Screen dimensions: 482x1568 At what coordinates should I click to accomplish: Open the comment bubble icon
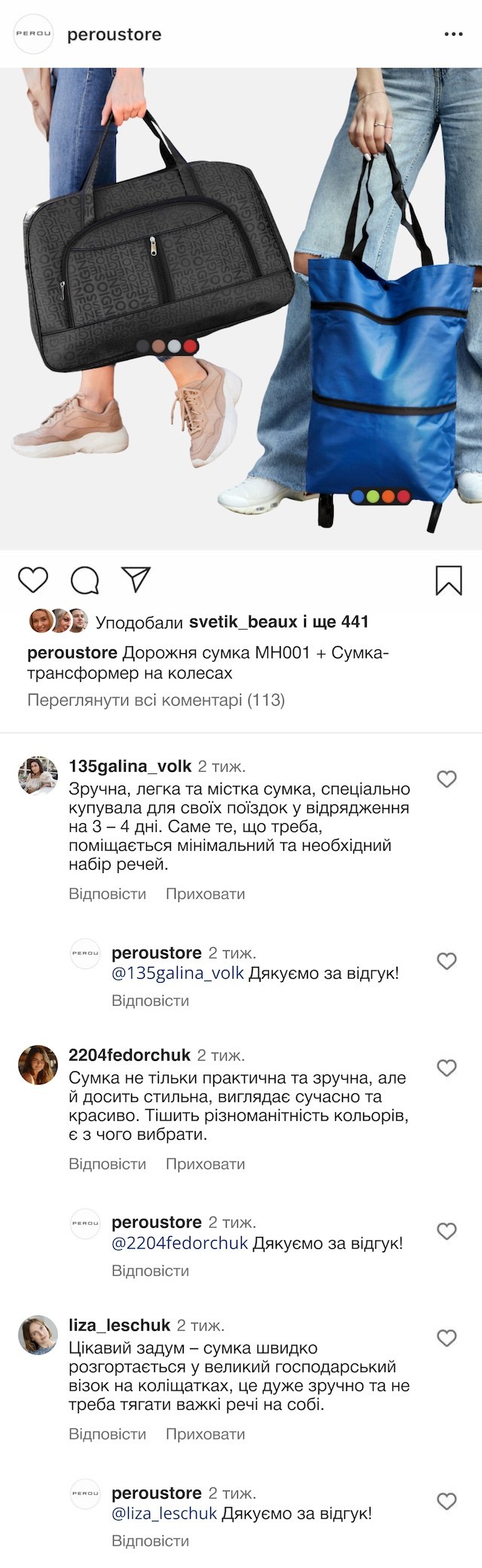click(84, 580)
